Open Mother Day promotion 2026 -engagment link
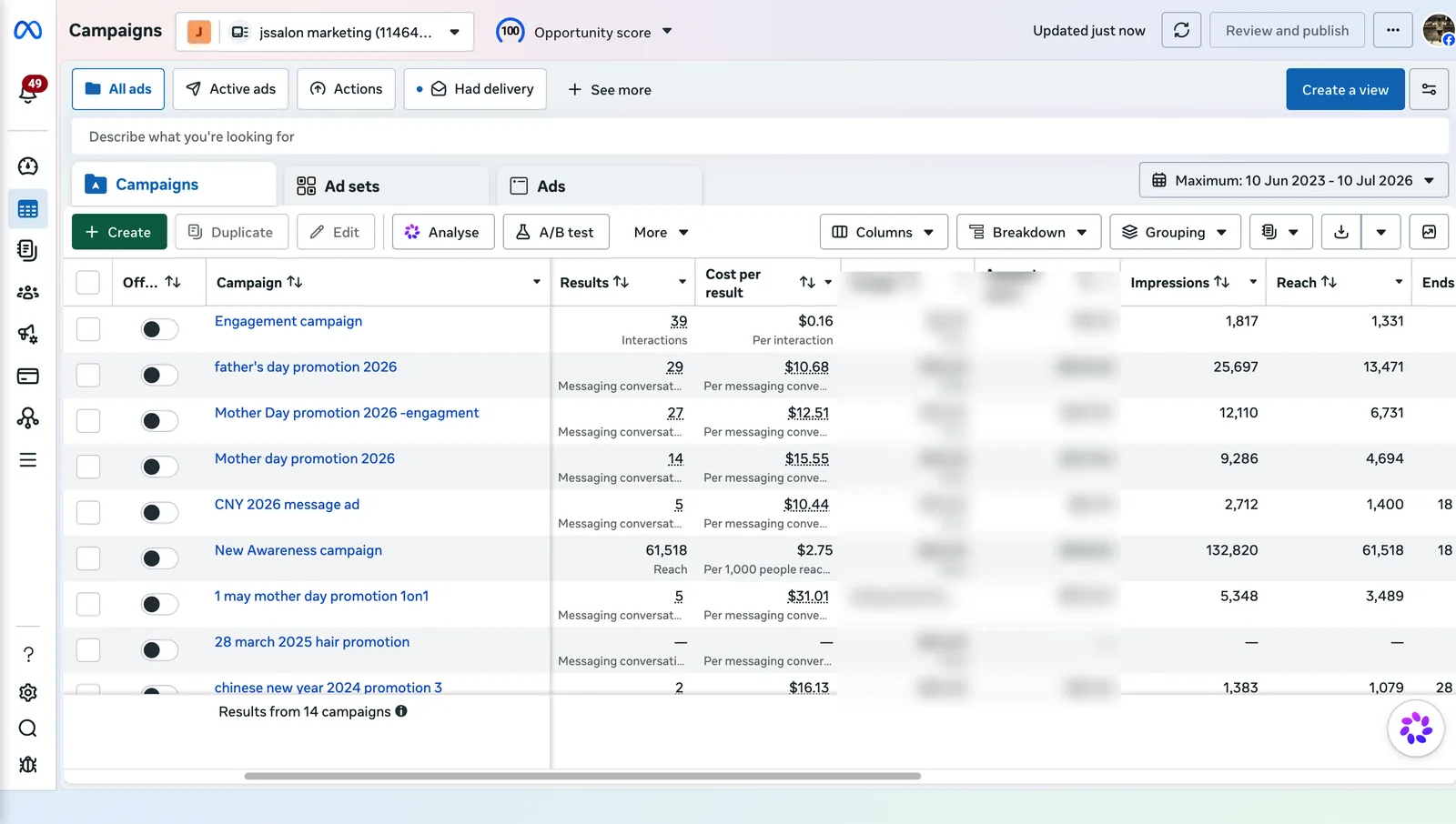 347,413
